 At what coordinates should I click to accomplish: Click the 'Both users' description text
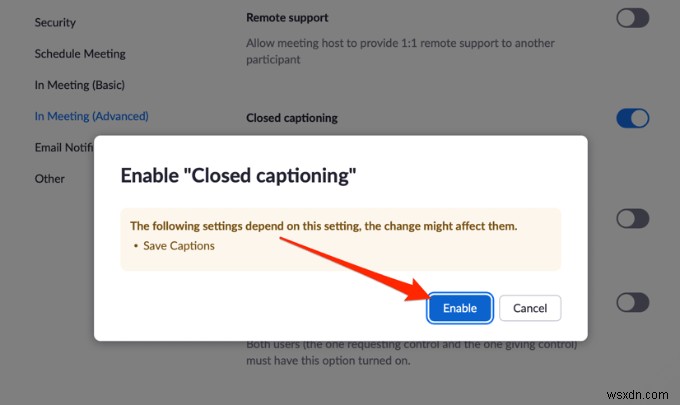[412, 351]
